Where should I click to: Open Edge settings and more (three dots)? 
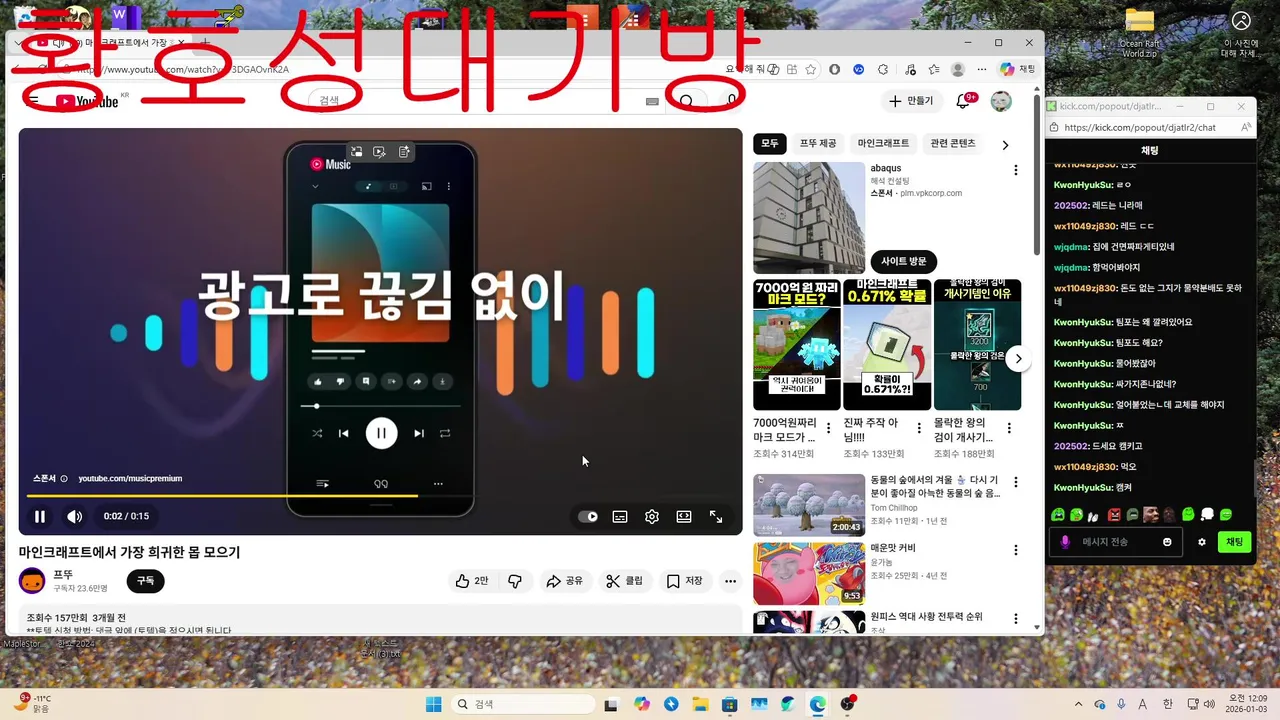point(982,69)
